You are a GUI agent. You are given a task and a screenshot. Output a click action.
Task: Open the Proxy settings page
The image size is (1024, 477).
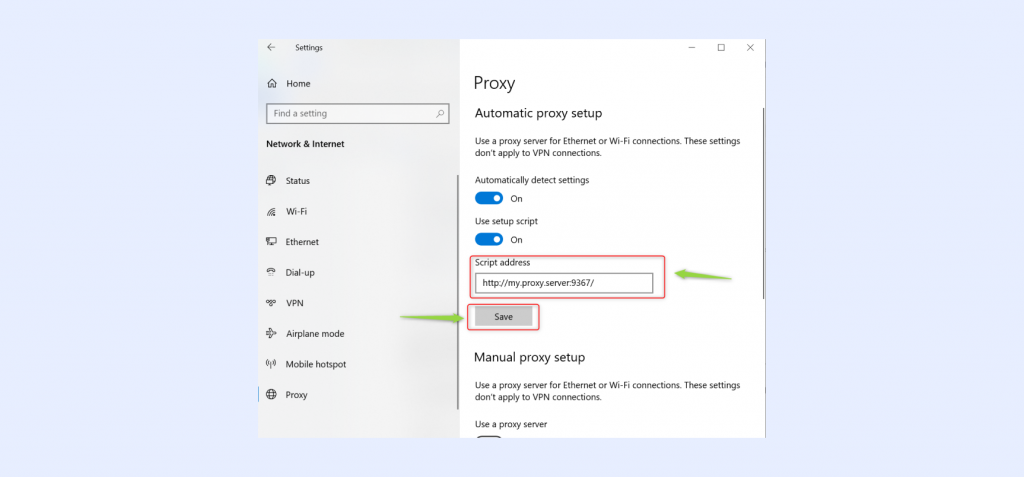tap(296, 395)
